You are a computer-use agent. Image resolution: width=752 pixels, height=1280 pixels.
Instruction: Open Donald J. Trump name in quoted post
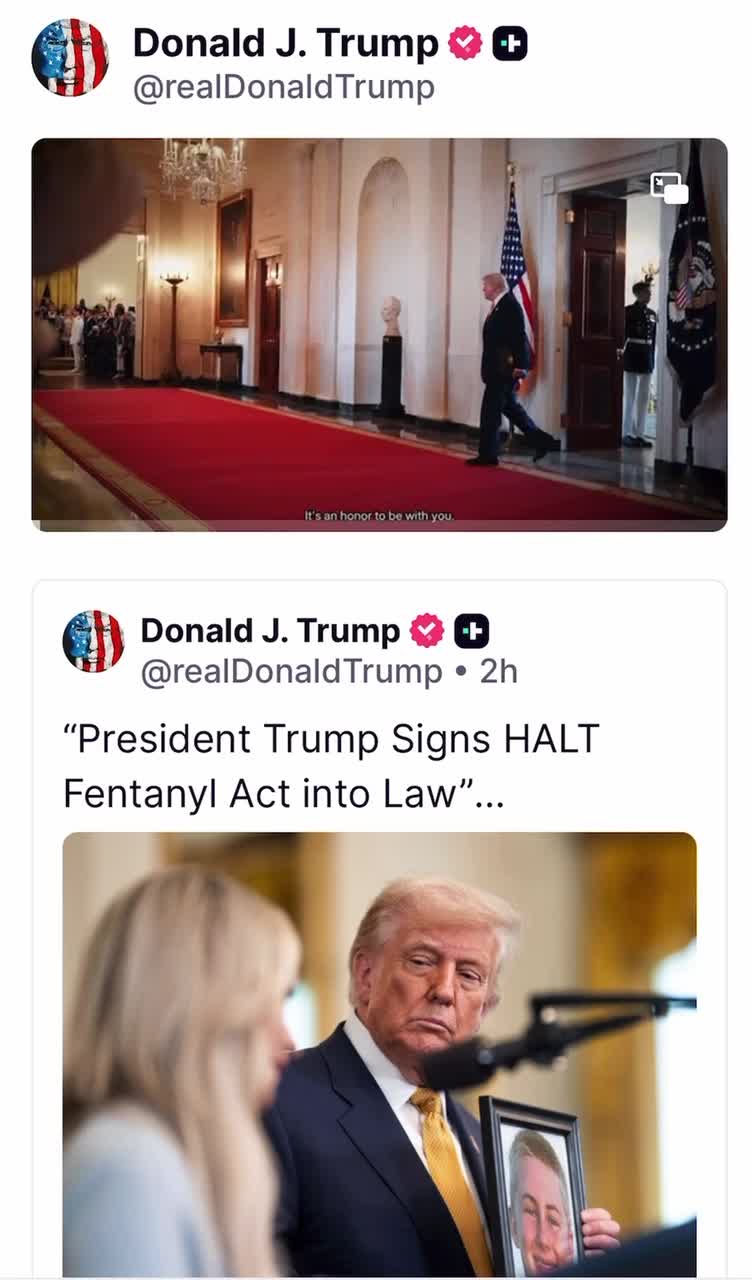pyautogui.click(x=270, y=631)
